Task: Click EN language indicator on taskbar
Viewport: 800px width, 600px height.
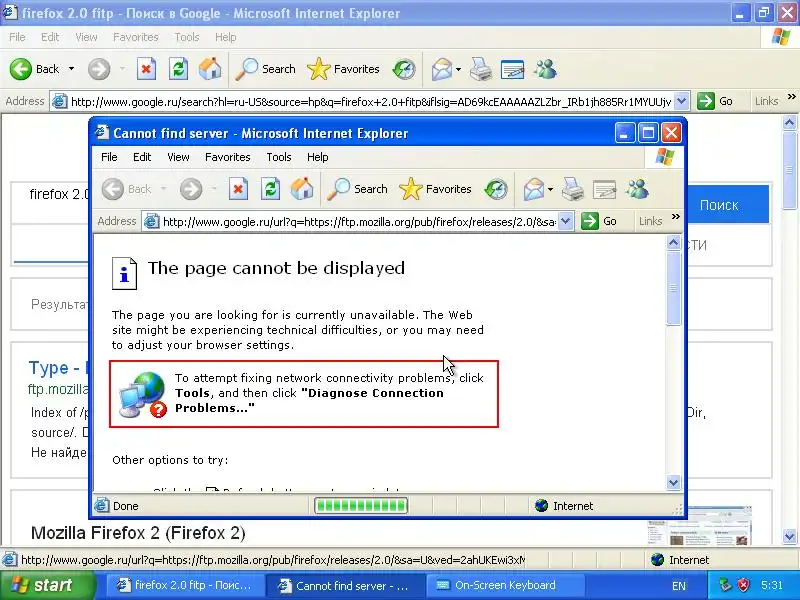Action: point(679,586)
